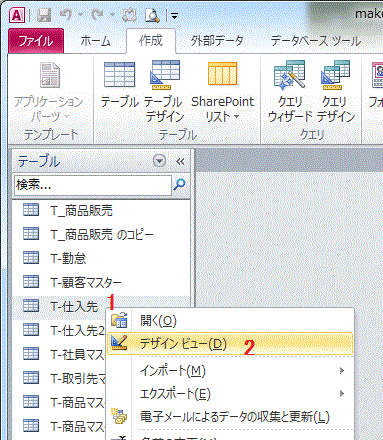
Task: Select the T_商品販売 table
Action: [101, 210]
